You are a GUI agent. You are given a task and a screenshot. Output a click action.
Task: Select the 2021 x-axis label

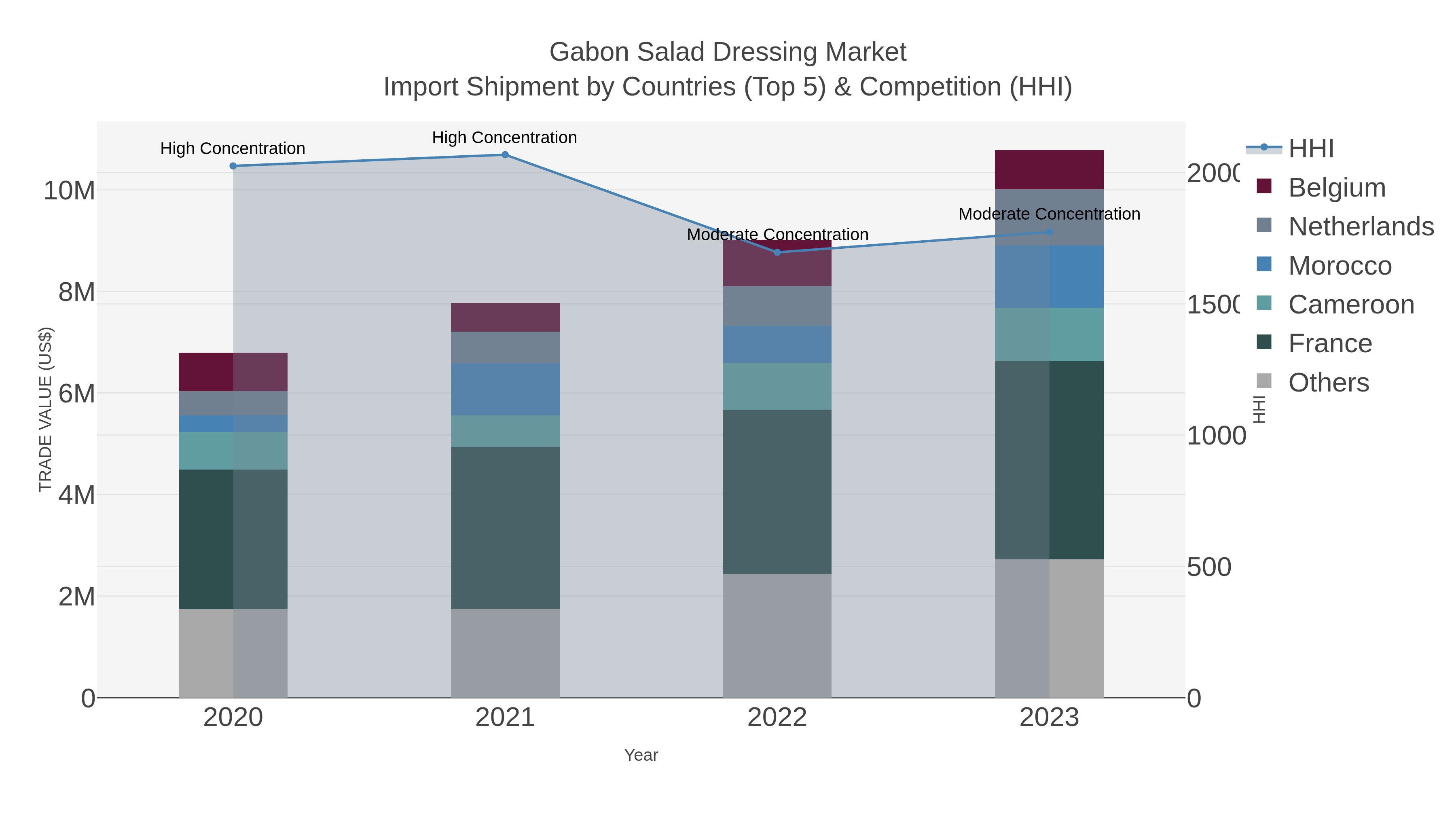pyautogui.click(x=505, y=718)
